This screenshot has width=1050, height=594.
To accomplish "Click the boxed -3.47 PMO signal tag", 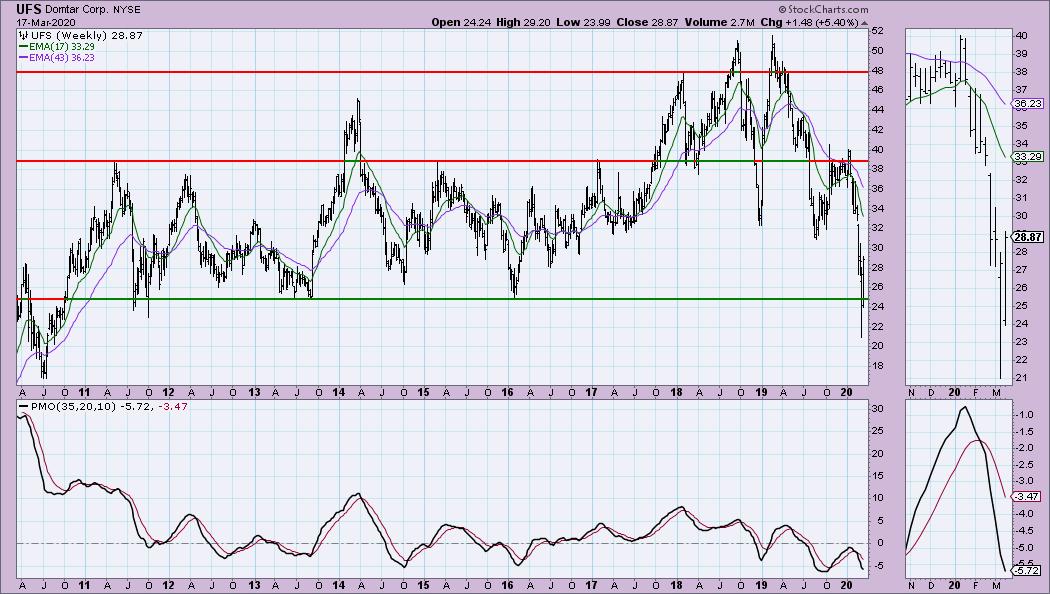I will tap(1027, 496).
